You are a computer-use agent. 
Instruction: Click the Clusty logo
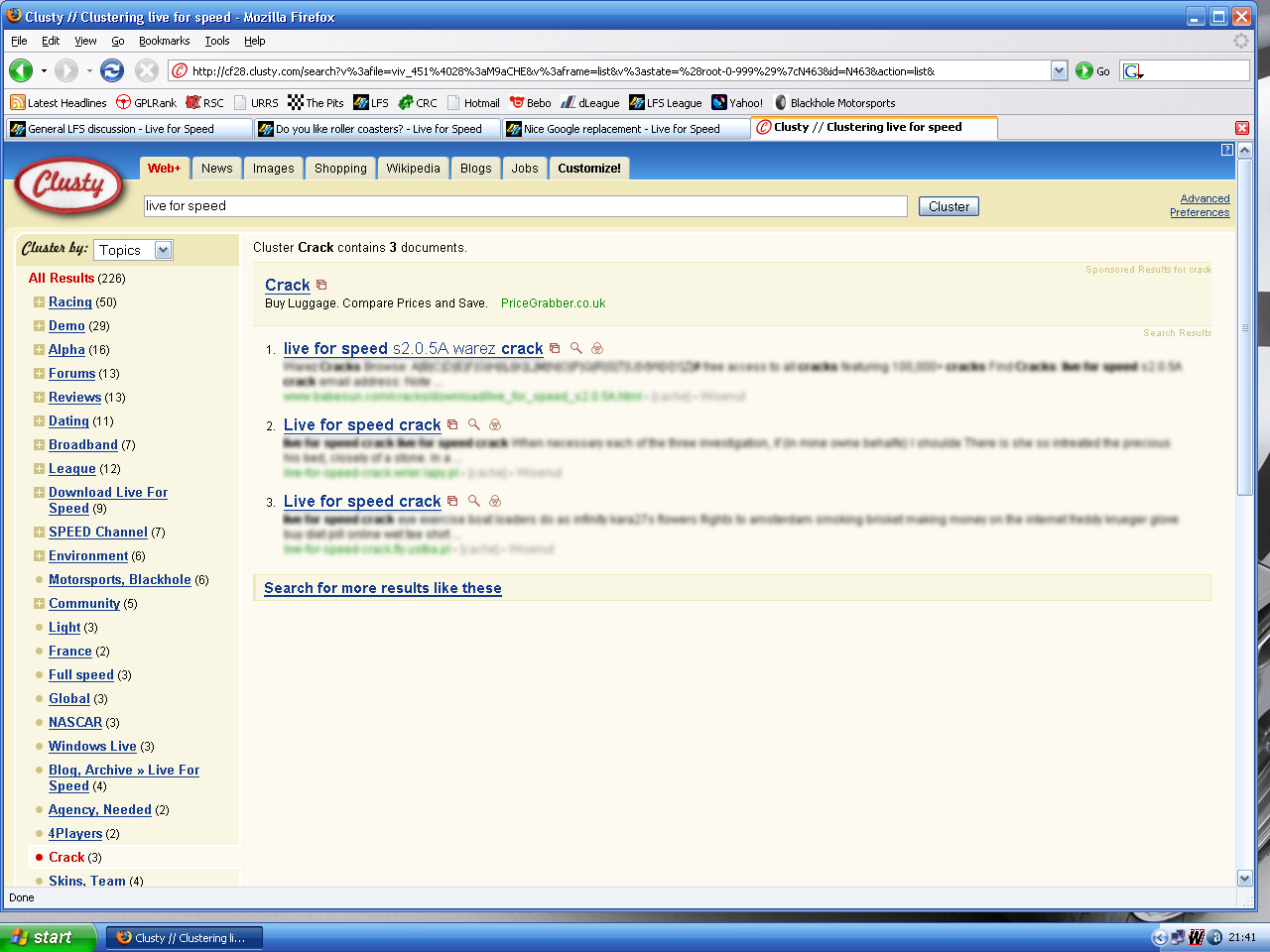point(68,184)
